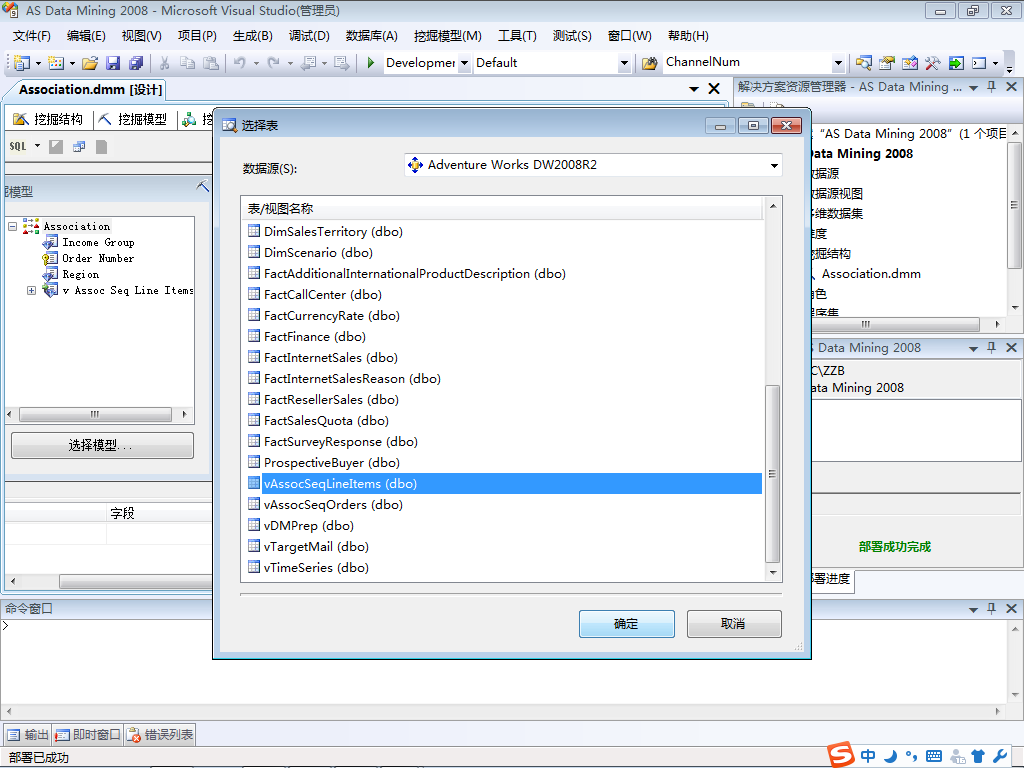The height and width of the screenshot is (768, 1024).
Task: Expand the v Assoc Seq Line Items node
Action: (x=31, y=291)
